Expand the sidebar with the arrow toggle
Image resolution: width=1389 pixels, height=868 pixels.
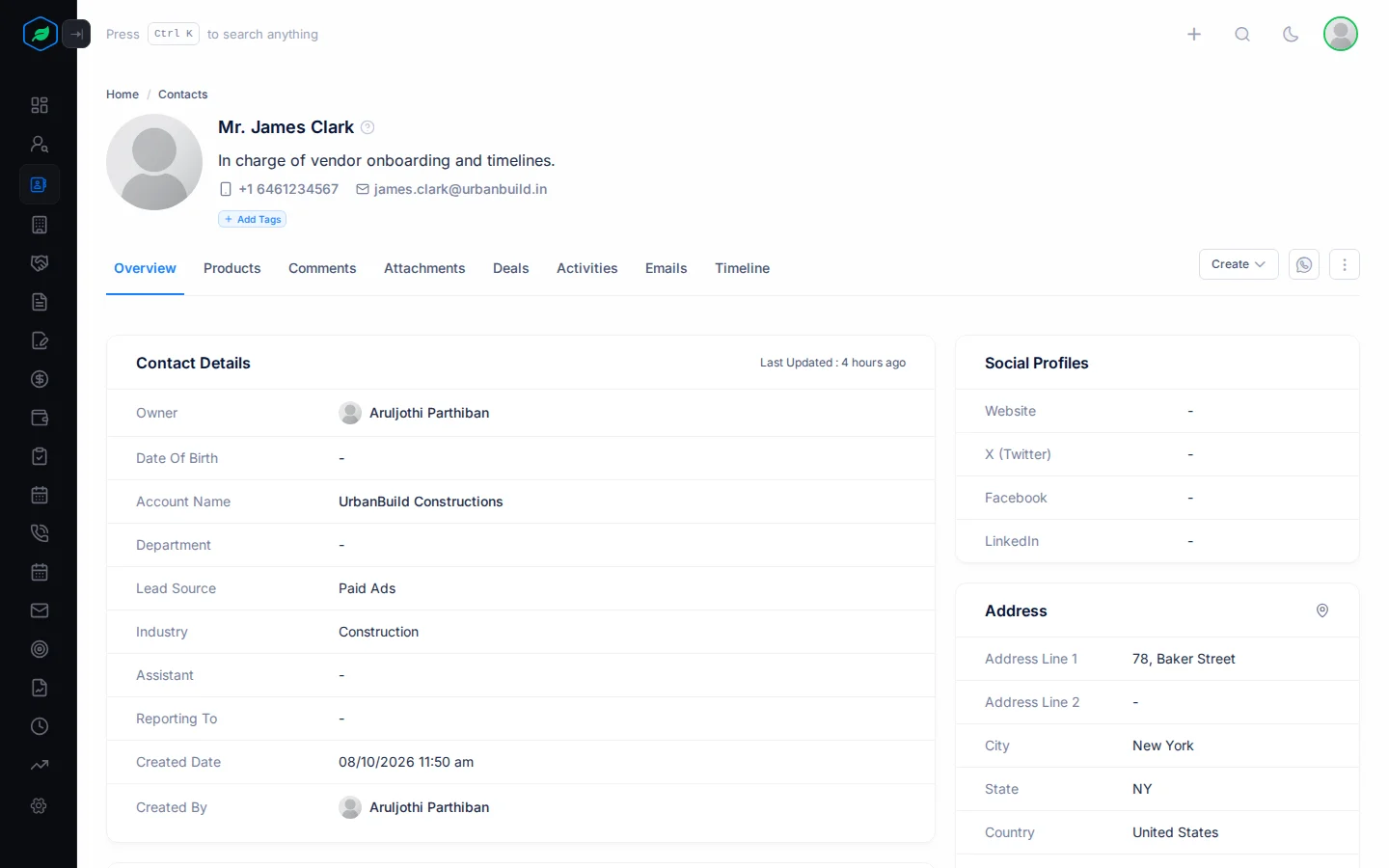[x=76, y=34]
